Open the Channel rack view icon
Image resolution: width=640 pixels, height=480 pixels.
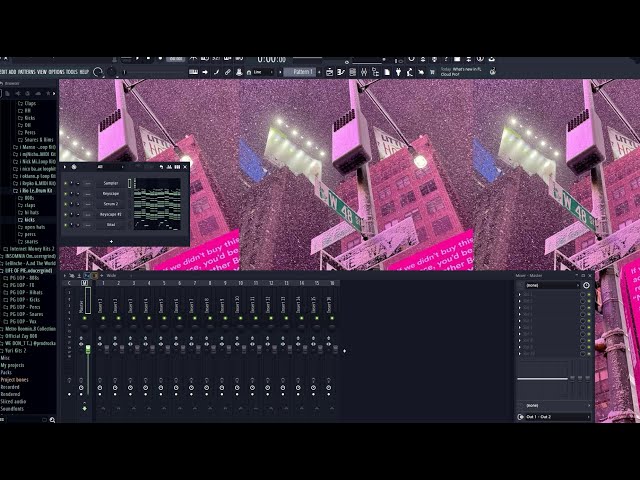(353, 72)
